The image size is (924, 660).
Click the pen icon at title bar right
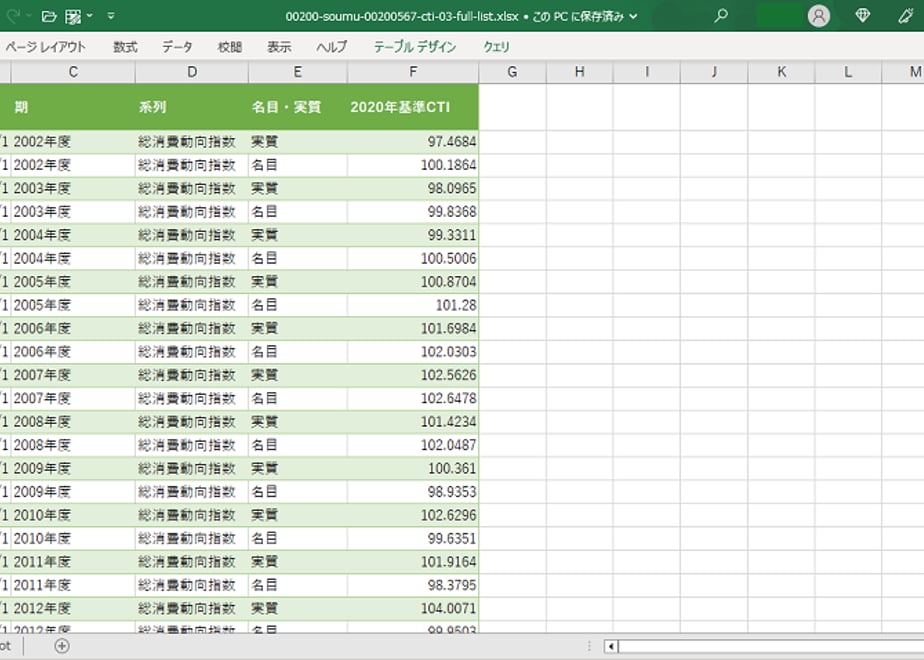coord(906,16)
